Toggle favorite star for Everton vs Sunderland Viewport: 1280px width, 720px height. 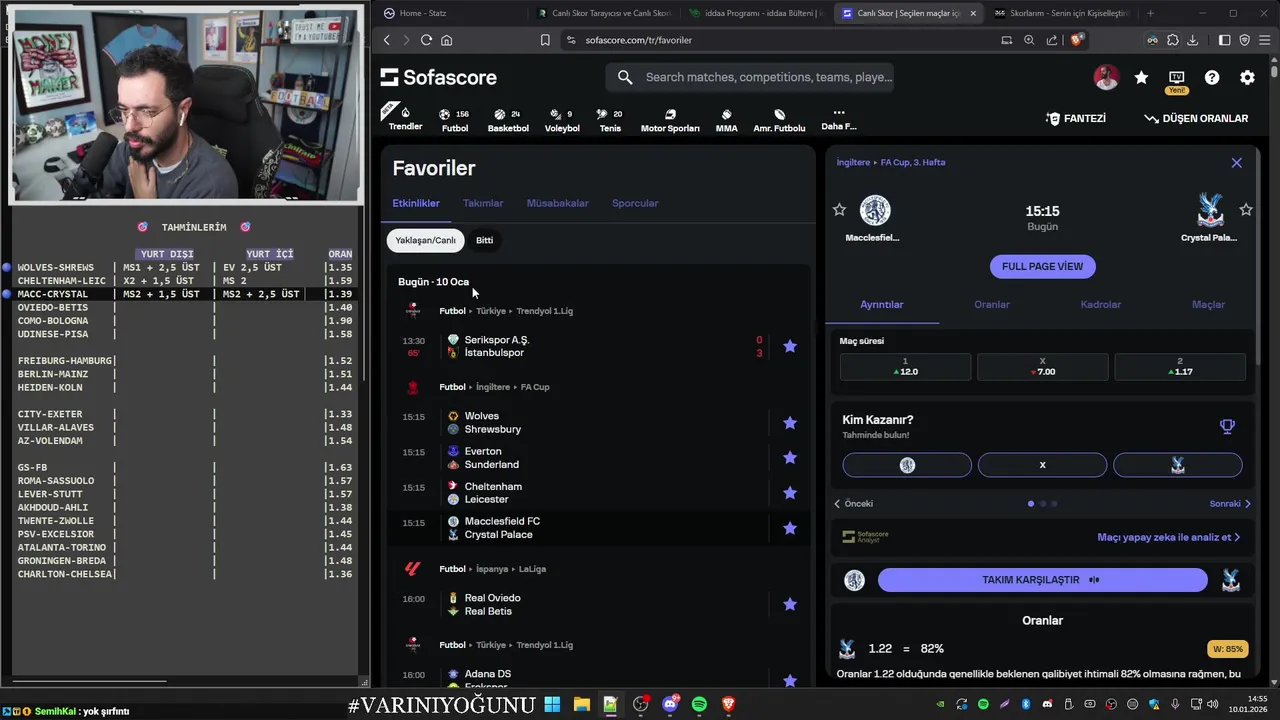coord(790,458)
